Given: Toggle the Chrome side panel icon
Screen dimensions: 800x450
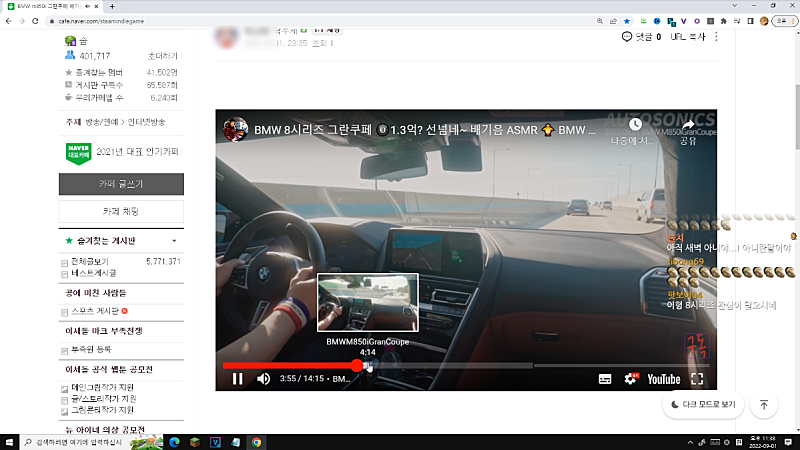Looking at the screenshot, I should pos(750,21).
